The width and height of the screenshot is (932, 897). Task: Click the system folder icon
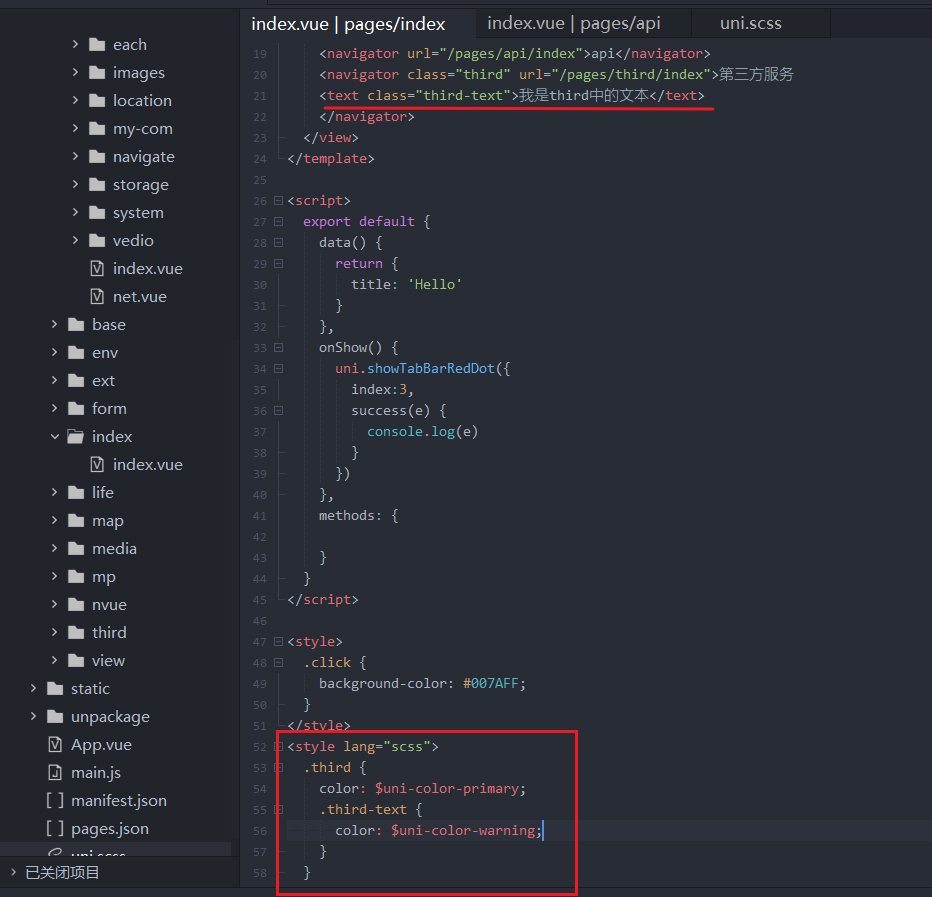point(97,212)
